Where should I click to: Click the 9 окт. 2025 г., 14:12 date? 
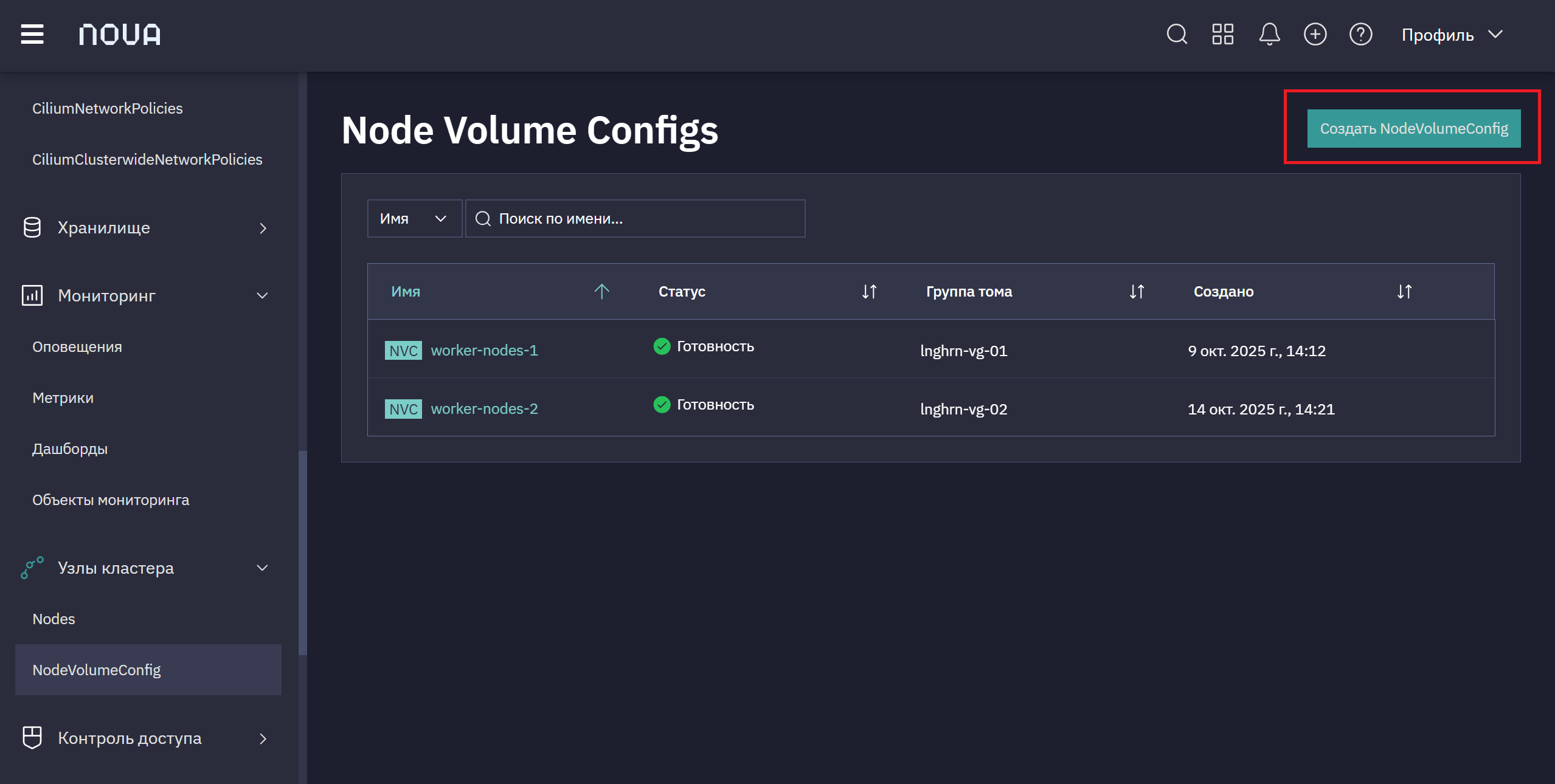point(1256,351)
